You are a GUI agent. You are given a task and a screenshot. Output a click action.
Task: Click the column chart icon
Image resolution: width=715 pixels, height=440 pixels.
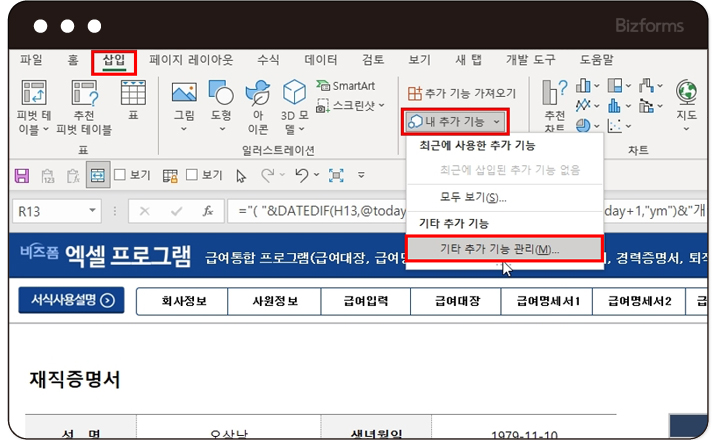(x=583, y=85)
